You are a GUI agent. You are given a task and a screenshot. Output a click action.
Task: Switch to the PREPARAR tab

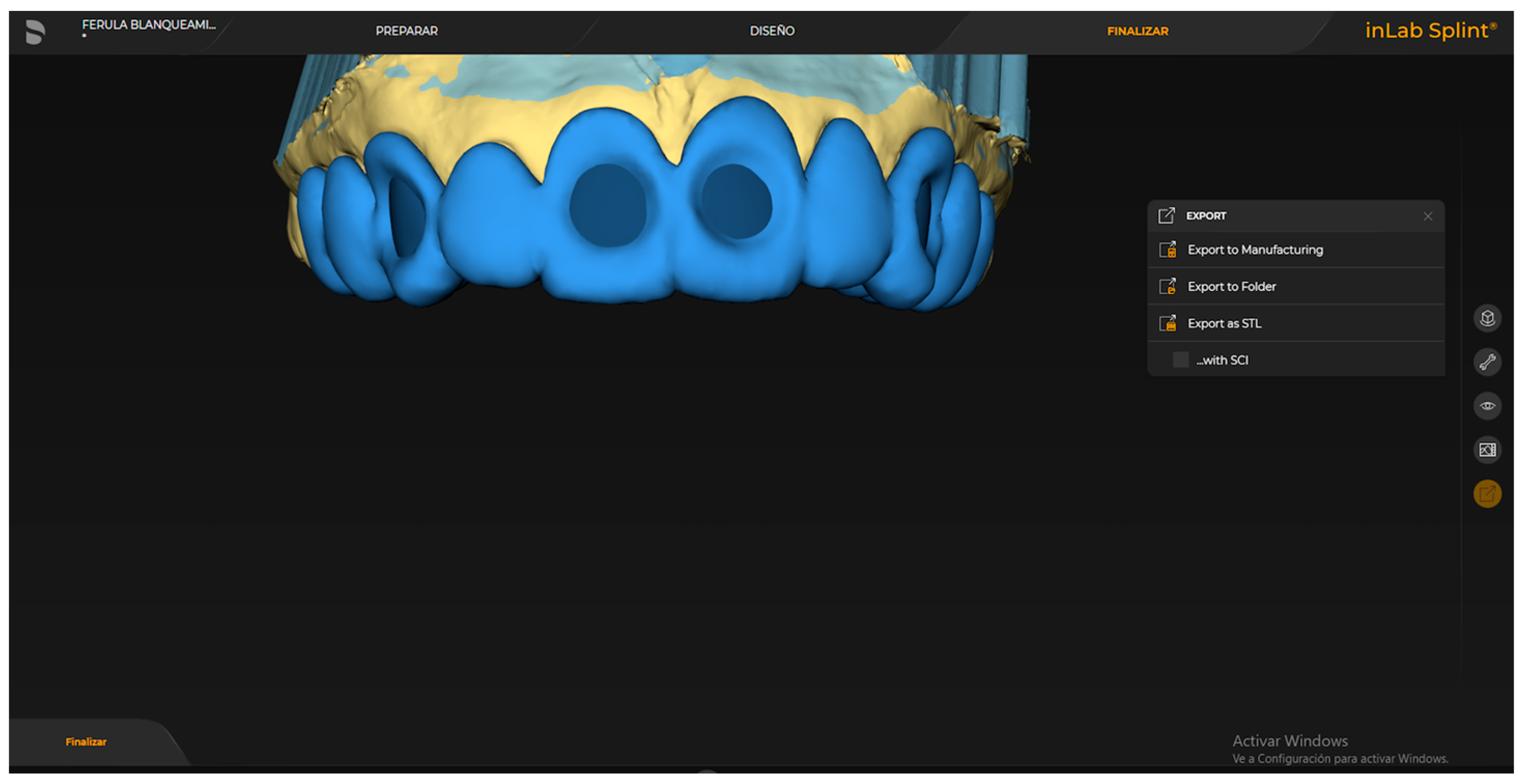[x=406, y=31]
